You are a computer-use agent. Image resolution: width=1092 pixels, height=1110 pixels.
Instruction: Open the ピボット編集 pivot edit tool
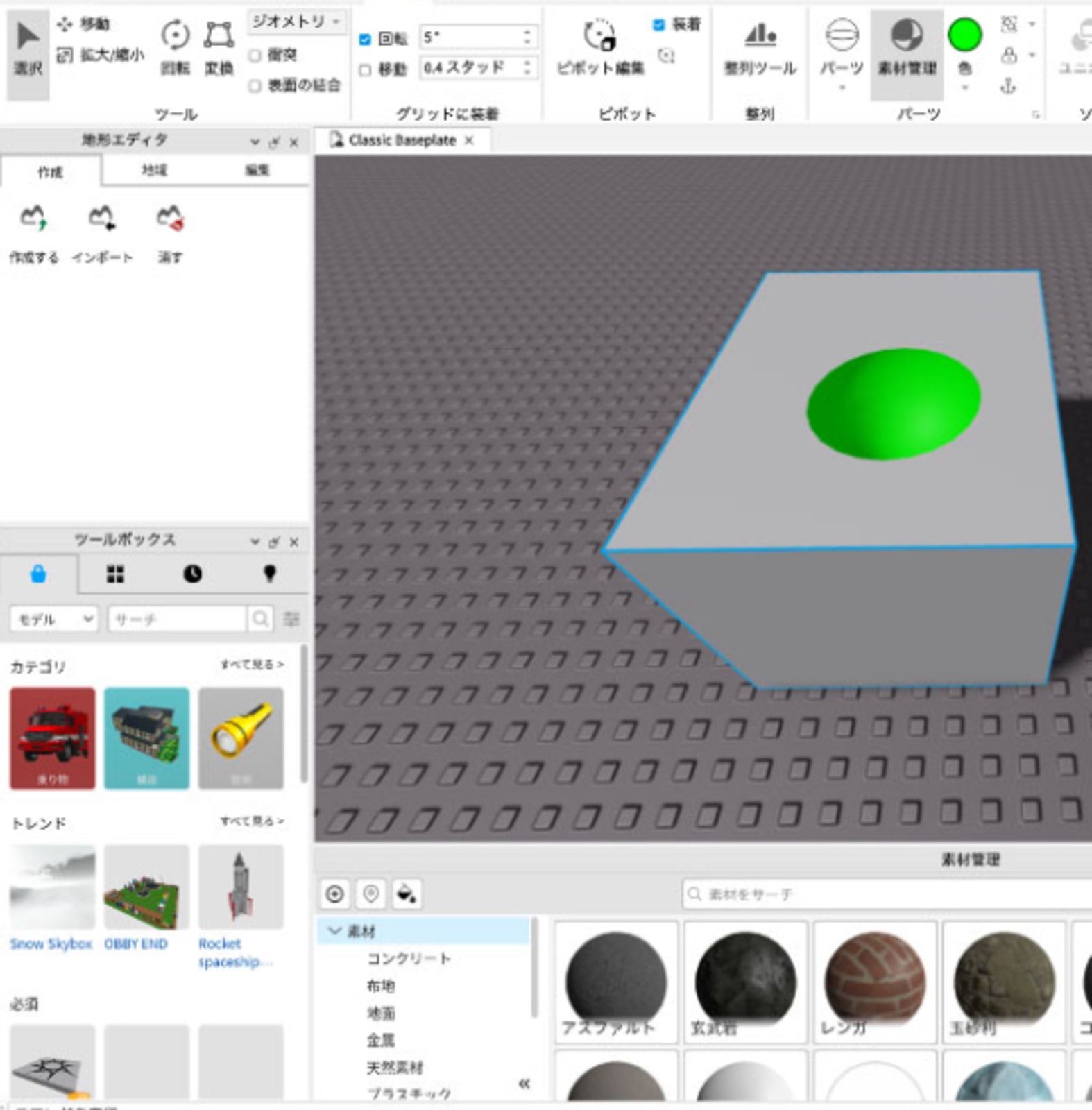pos(600,46)
